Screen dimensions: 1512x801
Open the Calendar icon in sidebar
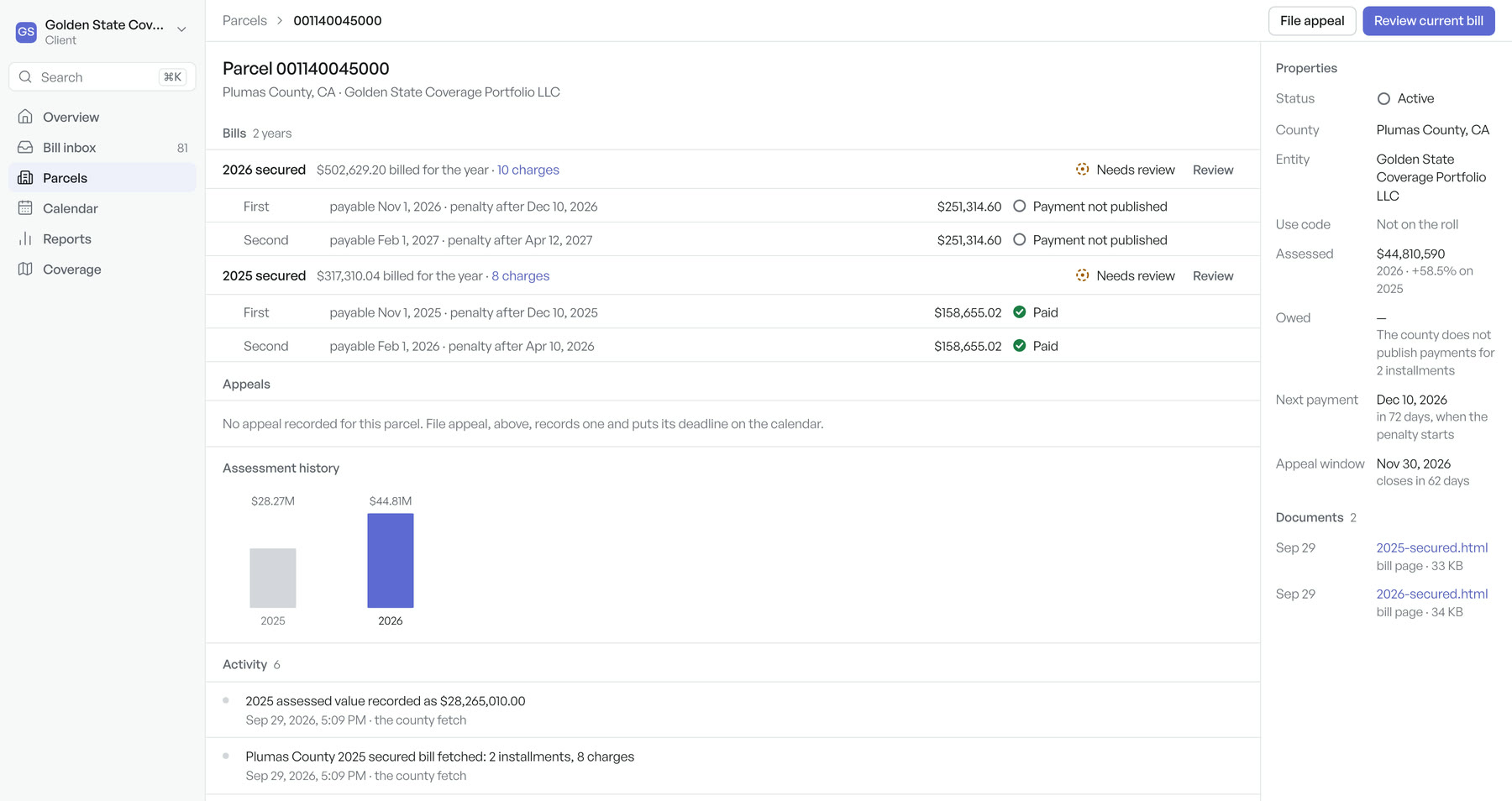(25, 207)
